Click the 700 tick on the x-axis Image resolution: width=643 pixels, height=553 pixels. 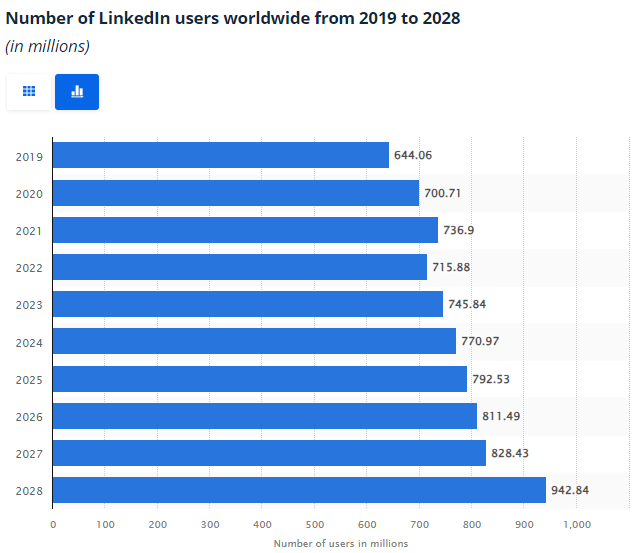[420, 524]
